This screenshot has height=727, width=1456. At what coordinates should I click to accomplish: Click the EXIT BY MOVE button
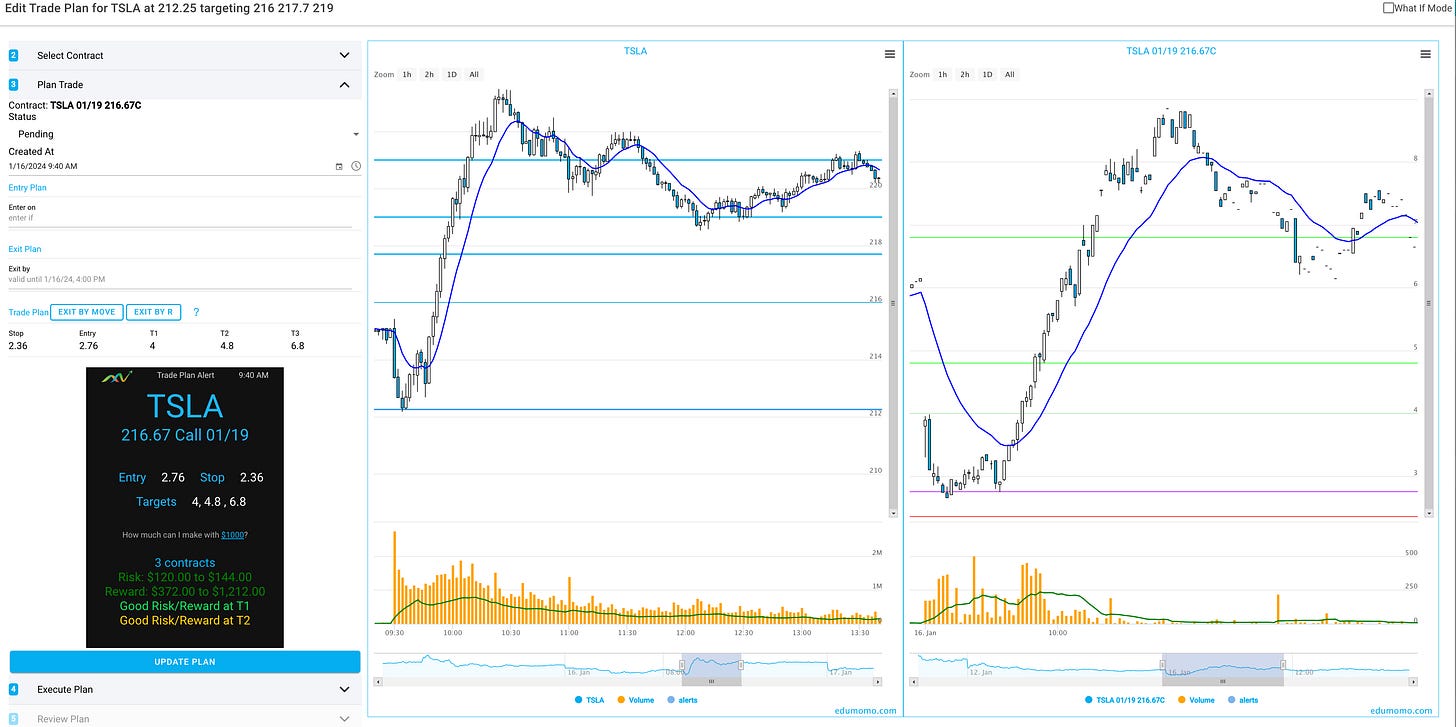click(86, 312)
